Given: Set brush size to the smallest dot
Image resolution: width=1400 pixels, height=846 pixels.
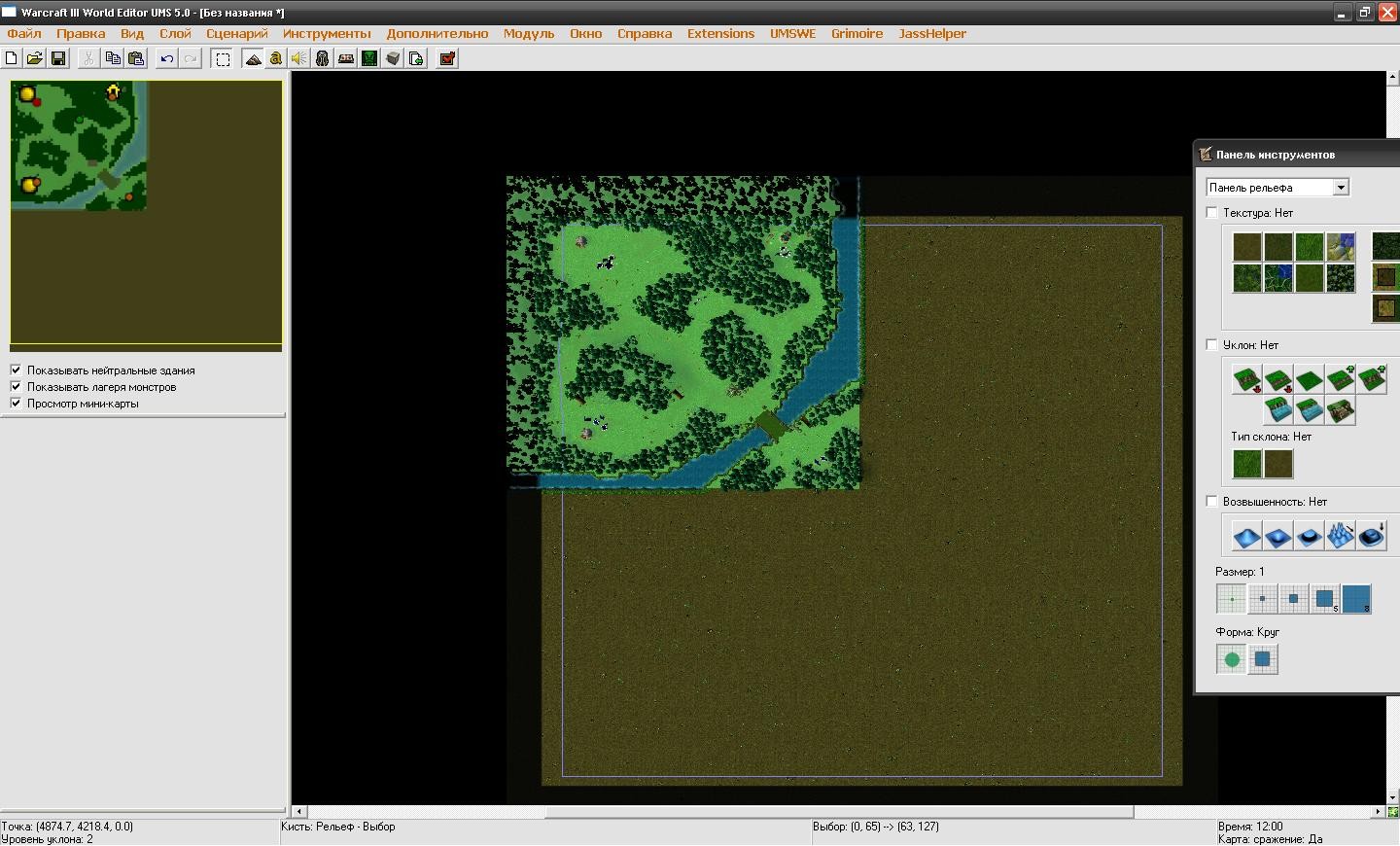Looking at the screenshot, I should (1232, 599).
